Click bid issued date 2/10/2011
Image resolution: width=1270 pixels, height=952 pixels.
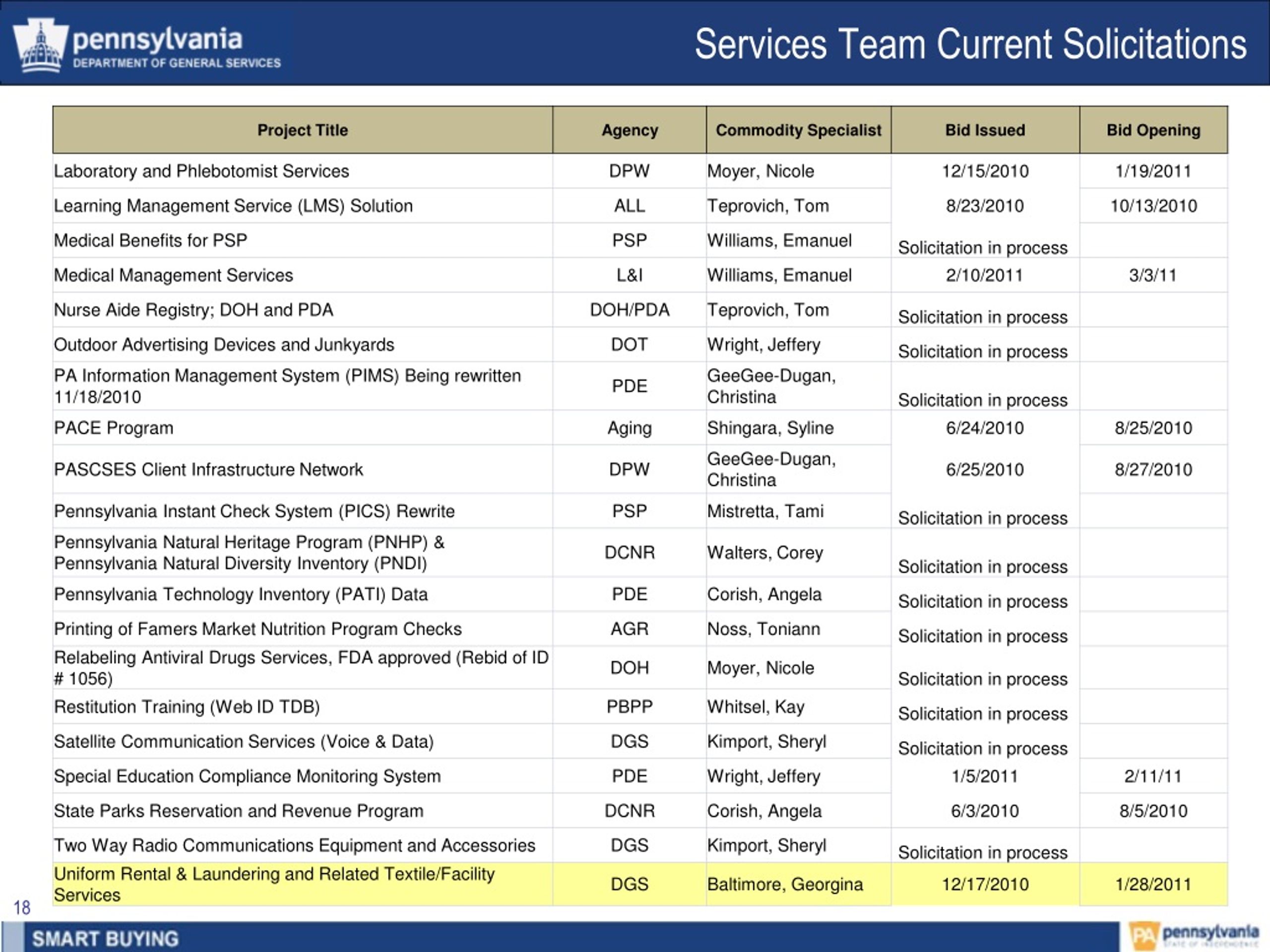point(985,275)
